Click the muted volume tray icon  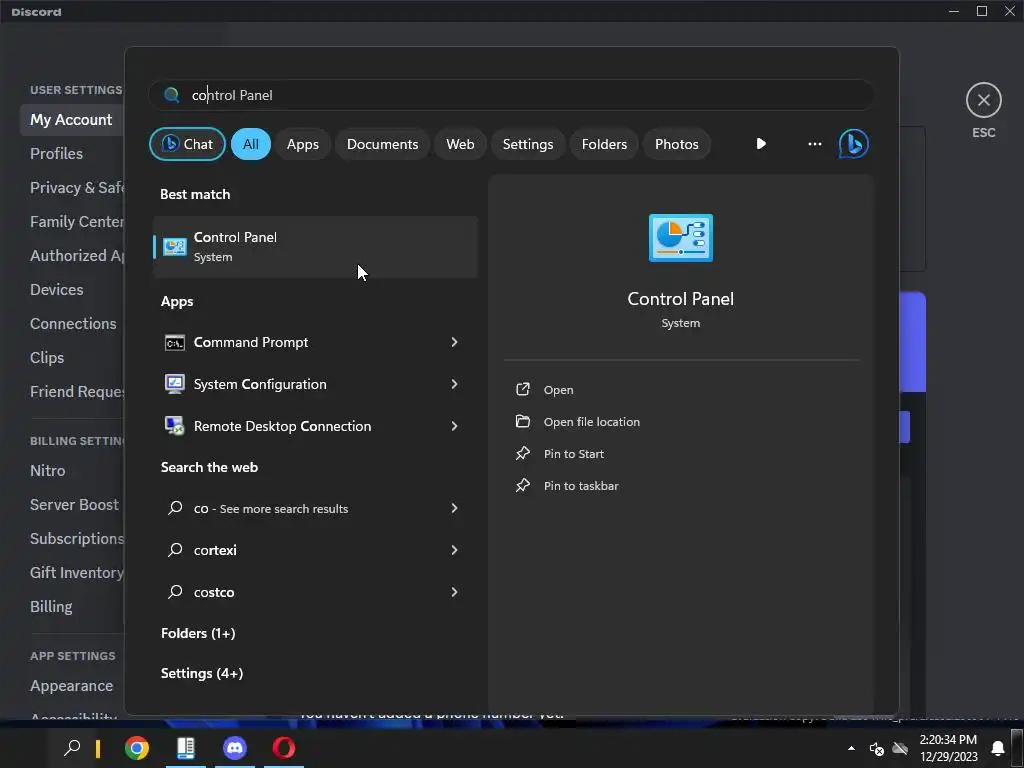pyautogui.click(x=876, y=748)
